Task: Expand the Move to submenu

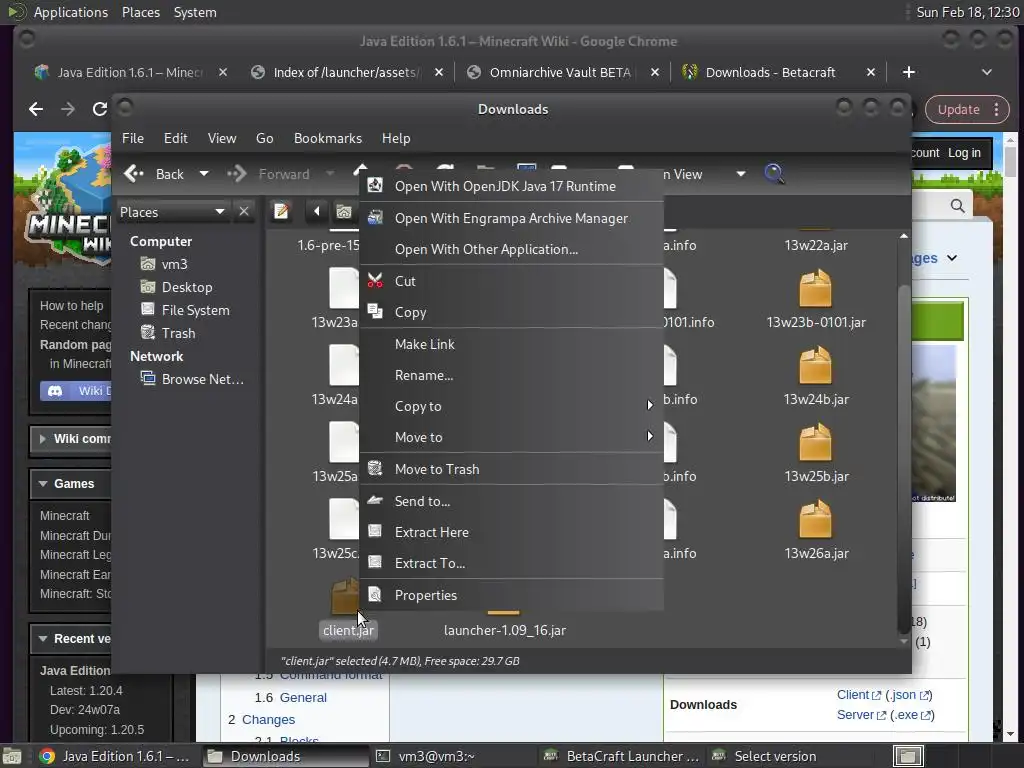Action: pyautogui.click(x=511, y=438)
